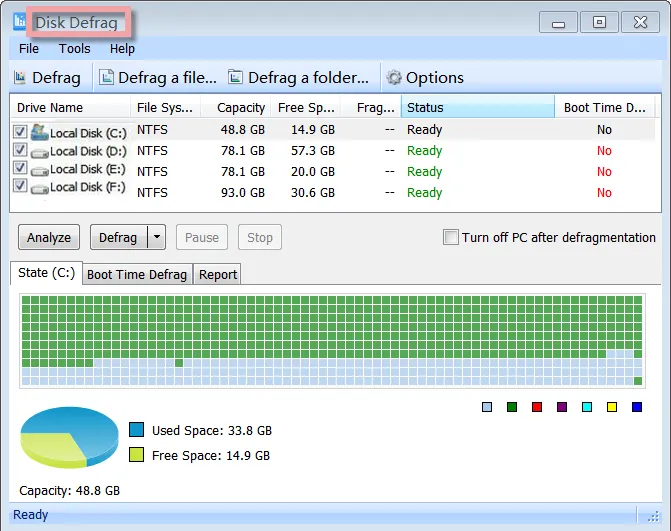This screenshot has height=531, width=671.
Task: Click the Defrag toolbar icon
Action: pos(20,77)
